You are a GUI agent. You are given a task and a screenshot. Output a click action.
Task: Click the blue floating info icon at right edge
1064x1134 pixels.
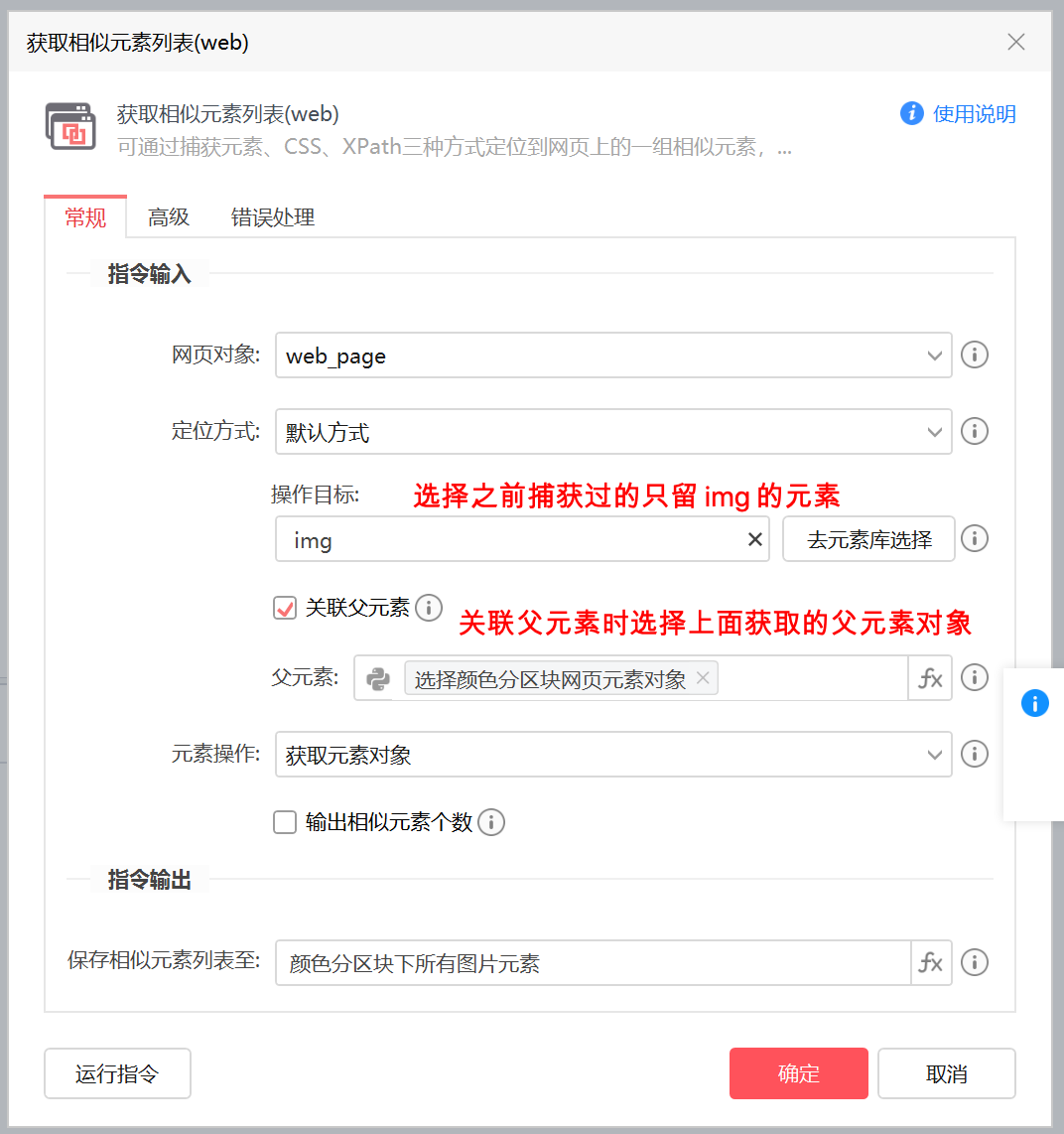pyautogui.click(x=1034, y=703)
